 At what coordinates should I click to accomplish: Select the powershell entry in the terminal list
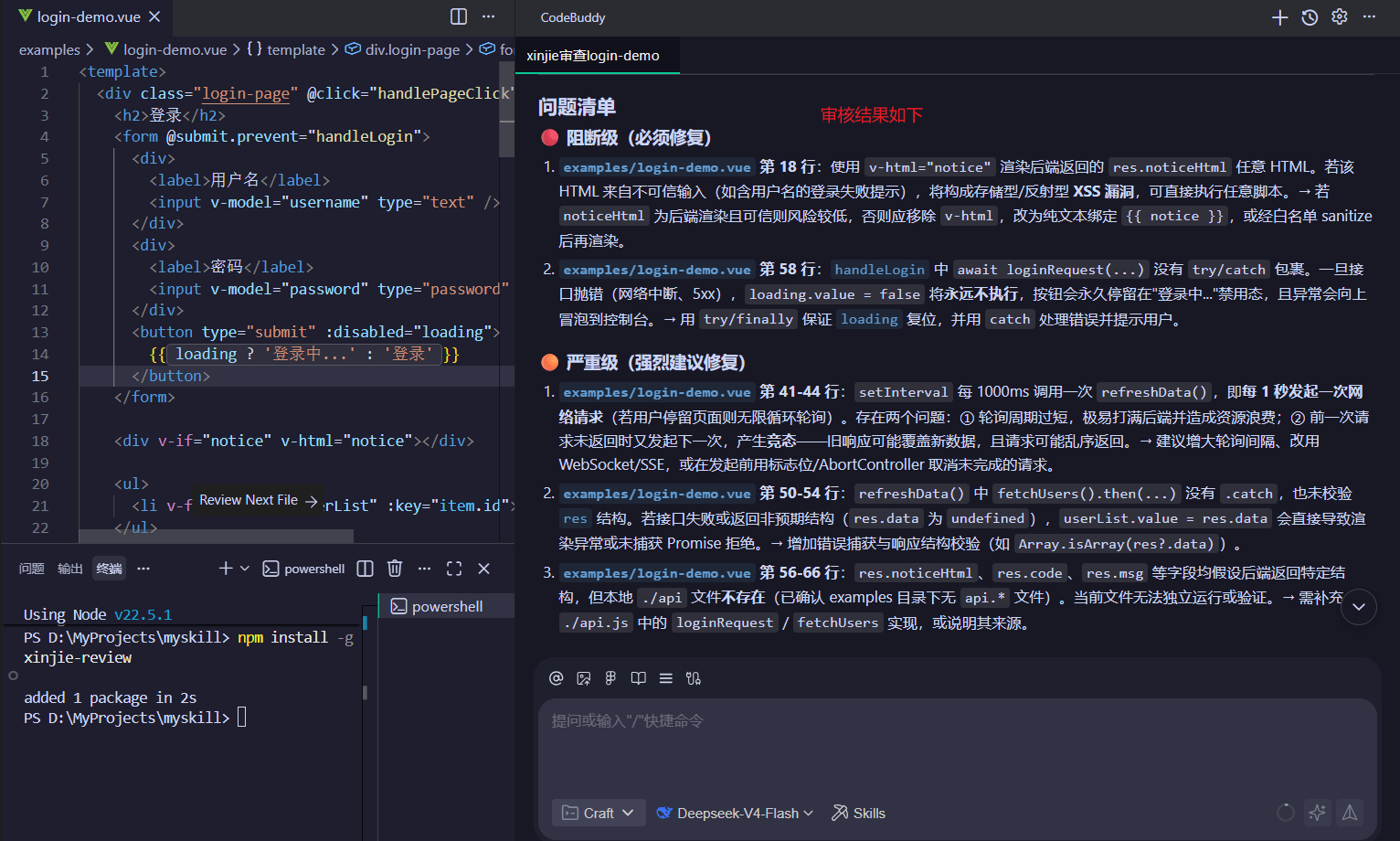[x=447, y=606]
